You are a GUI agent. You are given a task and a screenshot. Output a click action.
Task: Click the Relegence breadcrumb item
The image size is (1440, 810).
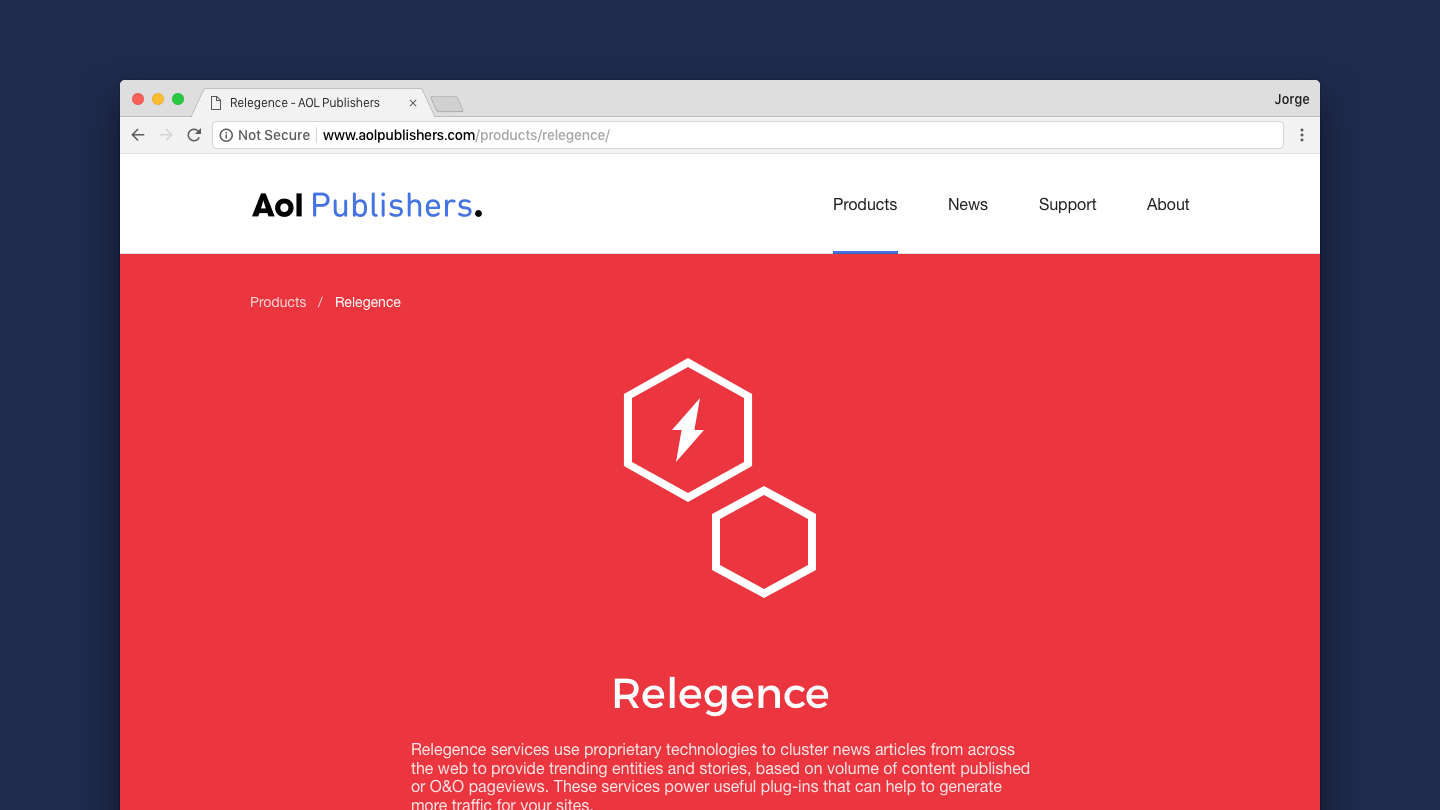(x=367, y=302)
